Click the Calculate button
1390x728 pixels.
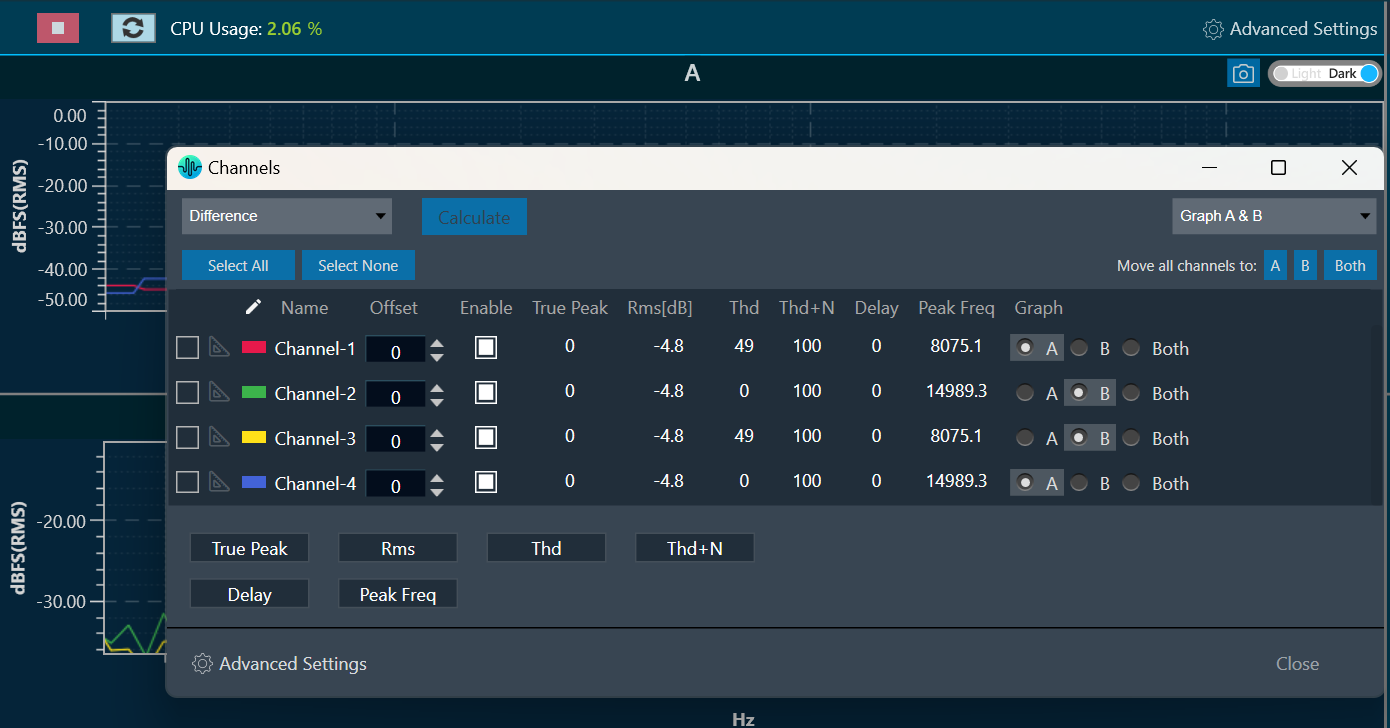pos(474,217)
